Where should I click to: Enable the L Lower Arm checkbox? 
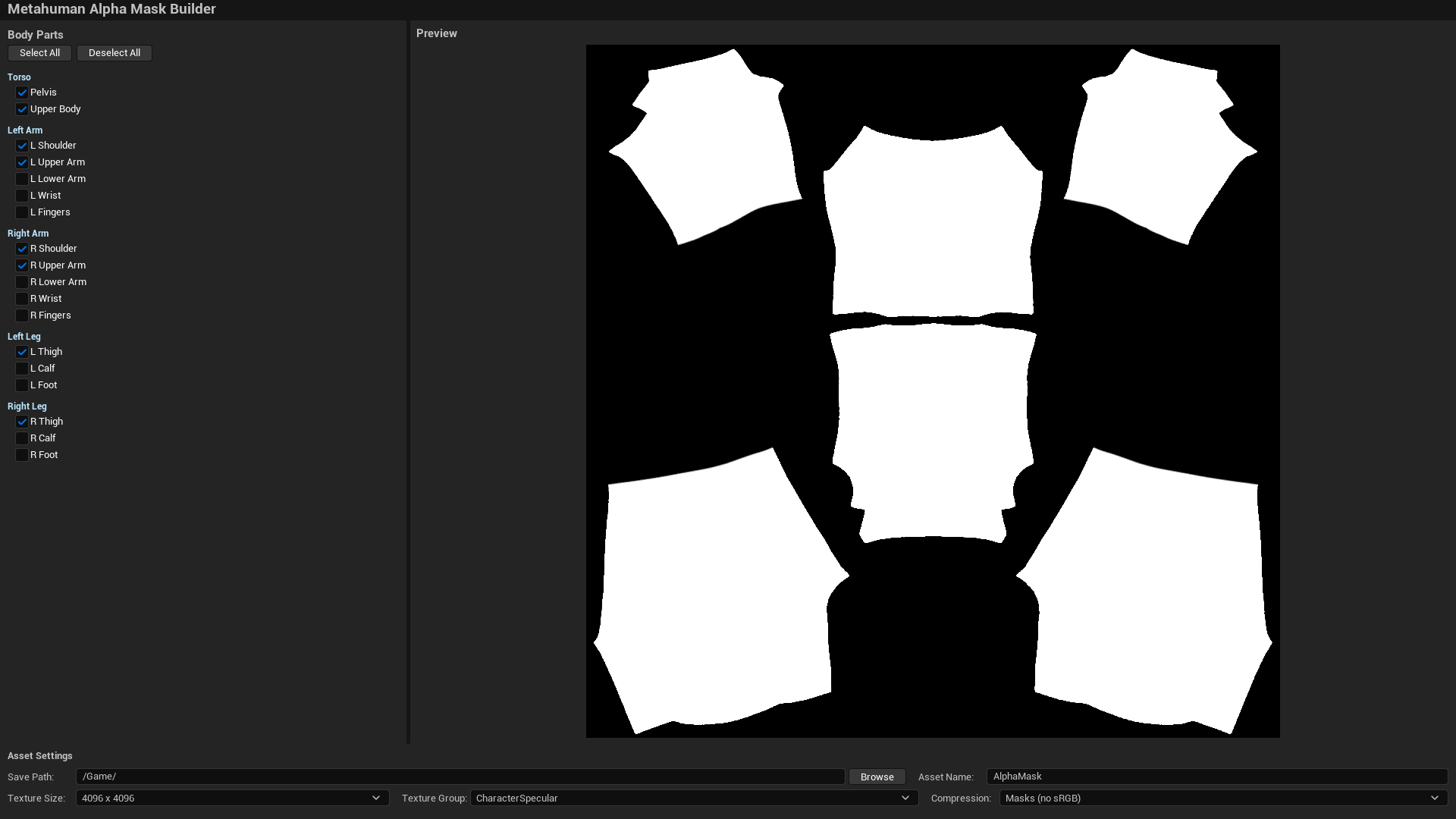pos(22,179)
